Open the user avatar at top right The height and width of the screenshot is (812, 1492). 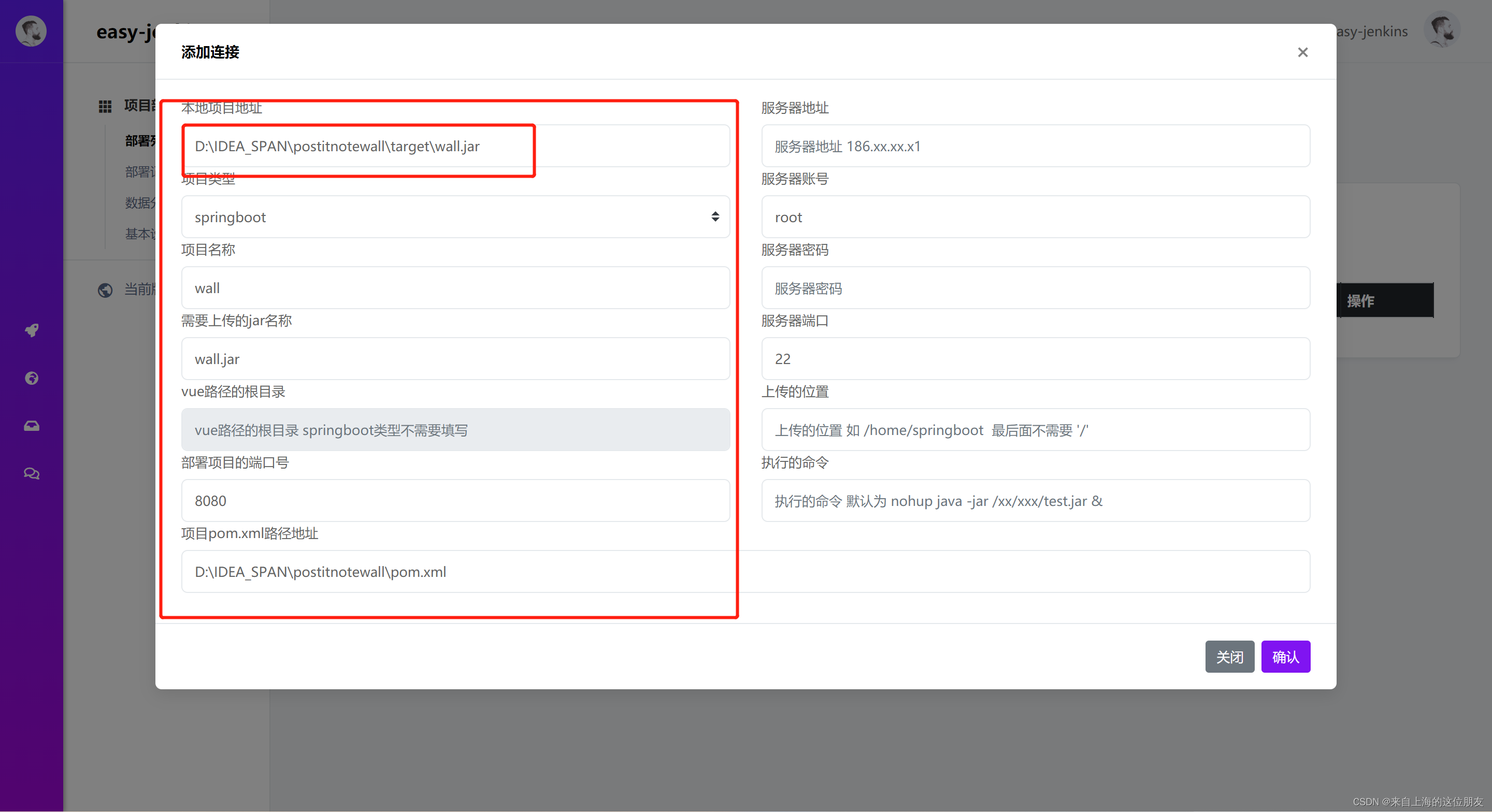click(x=1442, y=30)
